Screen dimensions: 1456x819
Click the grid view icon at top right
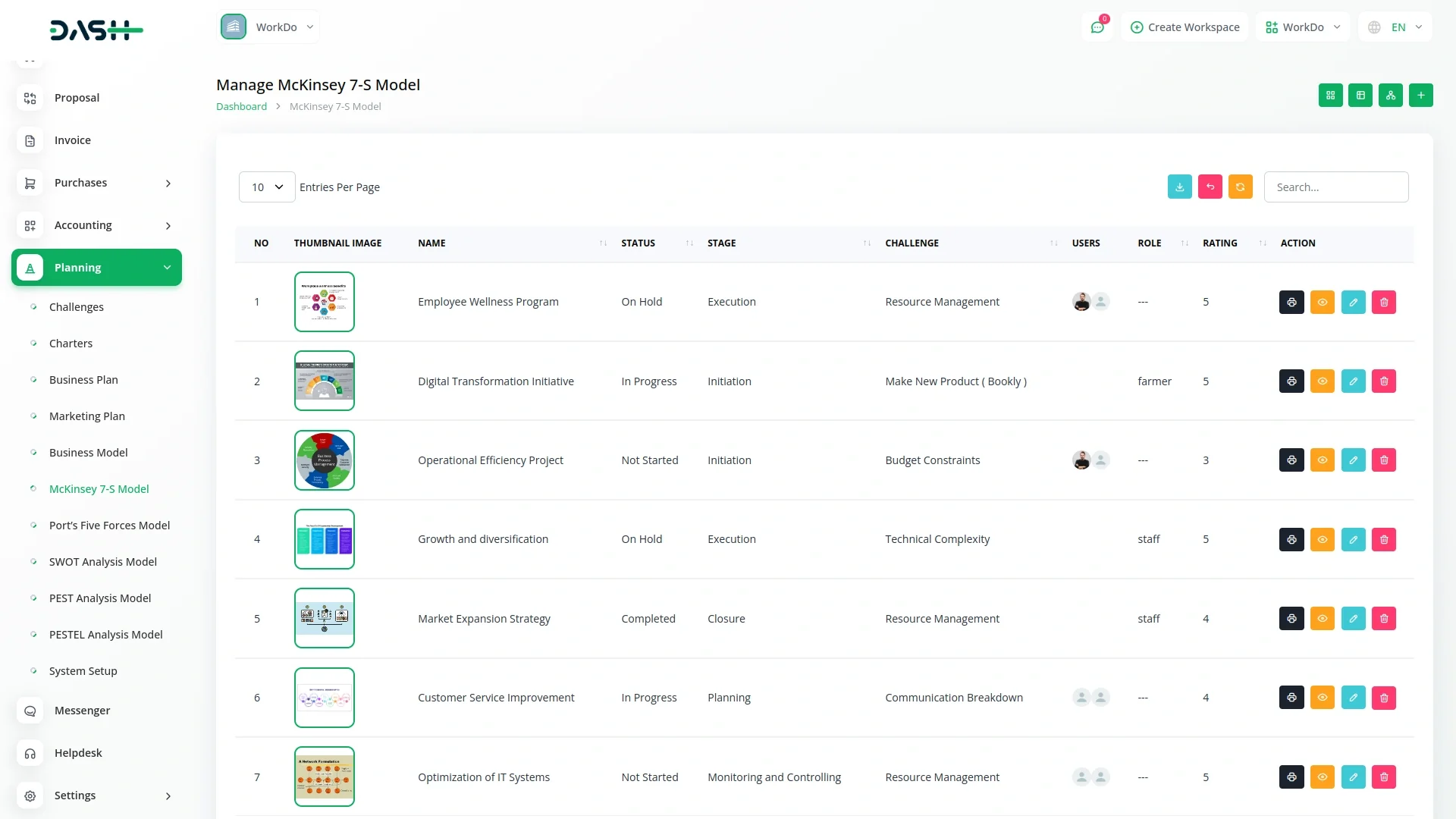click(1330, 96)
